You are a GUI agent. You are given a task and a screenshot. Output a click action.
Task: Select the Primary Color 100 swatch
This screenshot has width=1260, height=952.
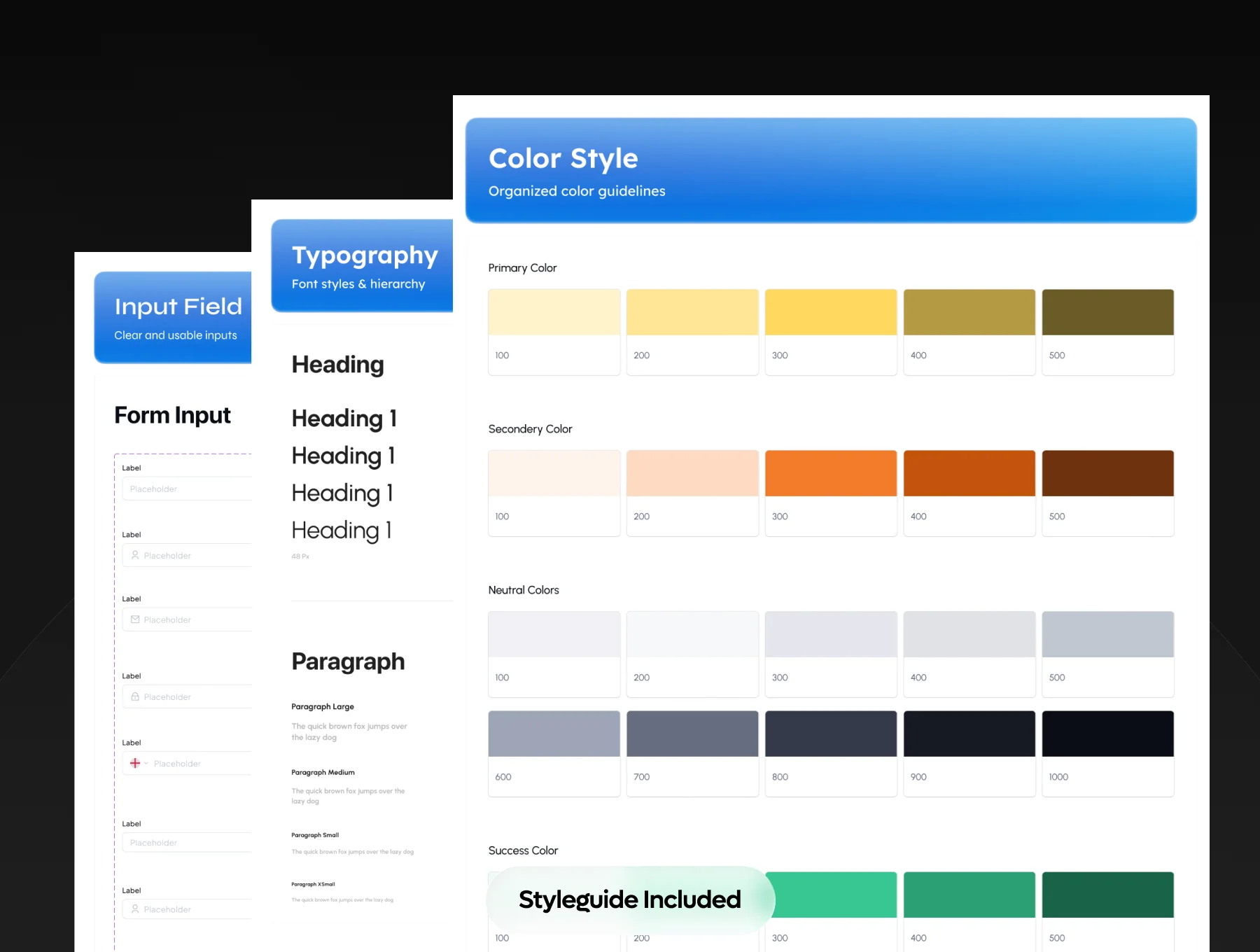[554, 332]
